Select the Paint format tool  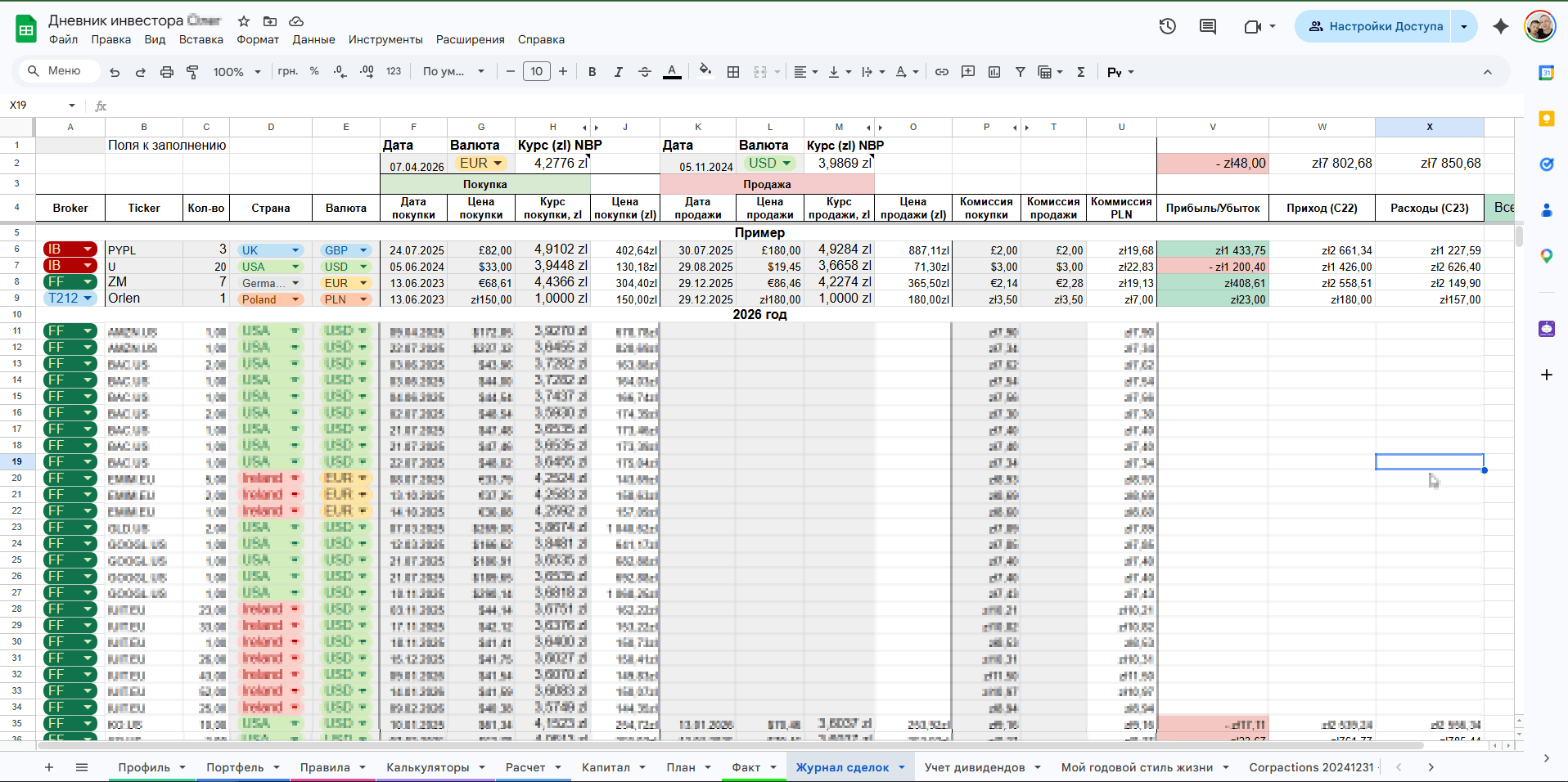pyautogui.click(x=193, y=72)
